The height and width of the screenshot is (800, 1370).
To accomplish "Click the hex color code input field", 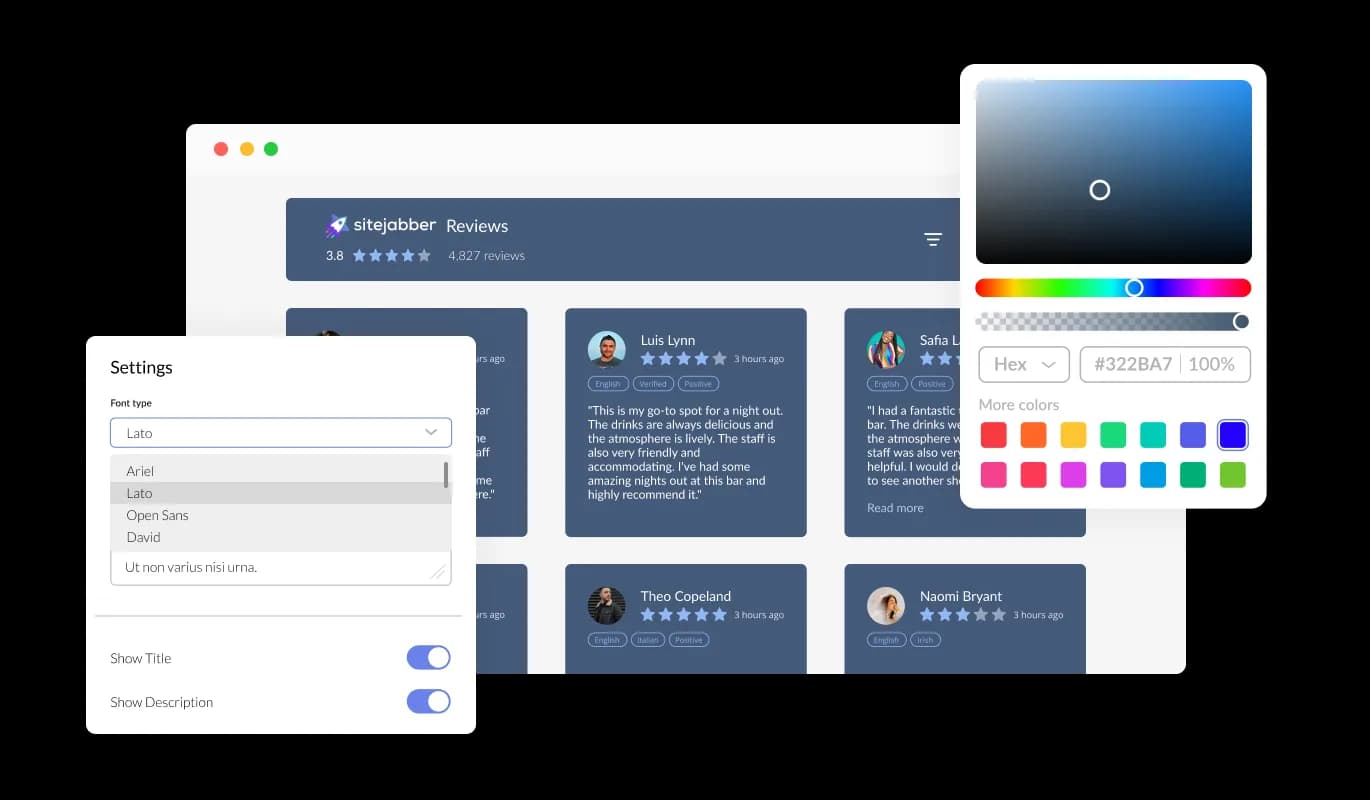I will 1133,364.
